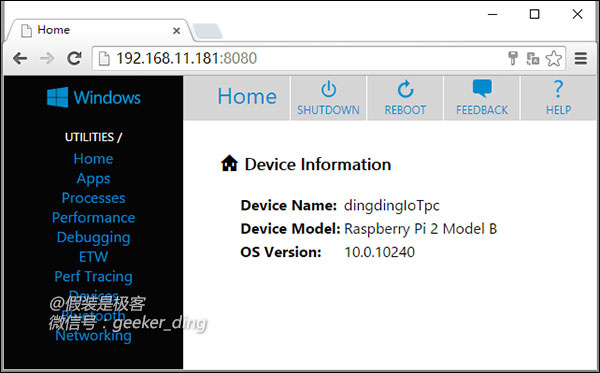Open the Debugging page link
Viewport: 600px width, 373px height.
(93, 238)
